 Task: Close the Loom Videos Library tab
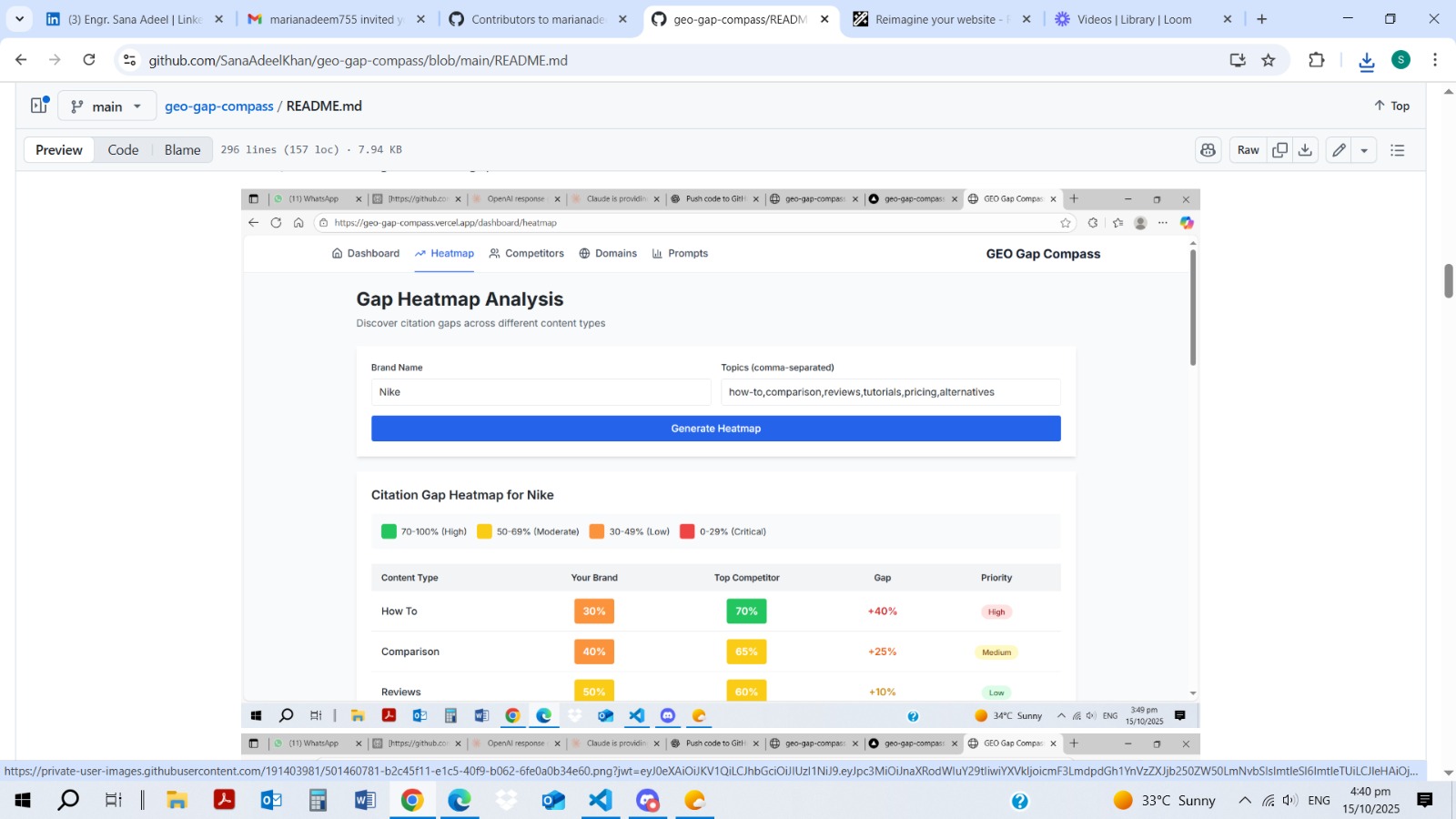click(x=1228, y=19)
